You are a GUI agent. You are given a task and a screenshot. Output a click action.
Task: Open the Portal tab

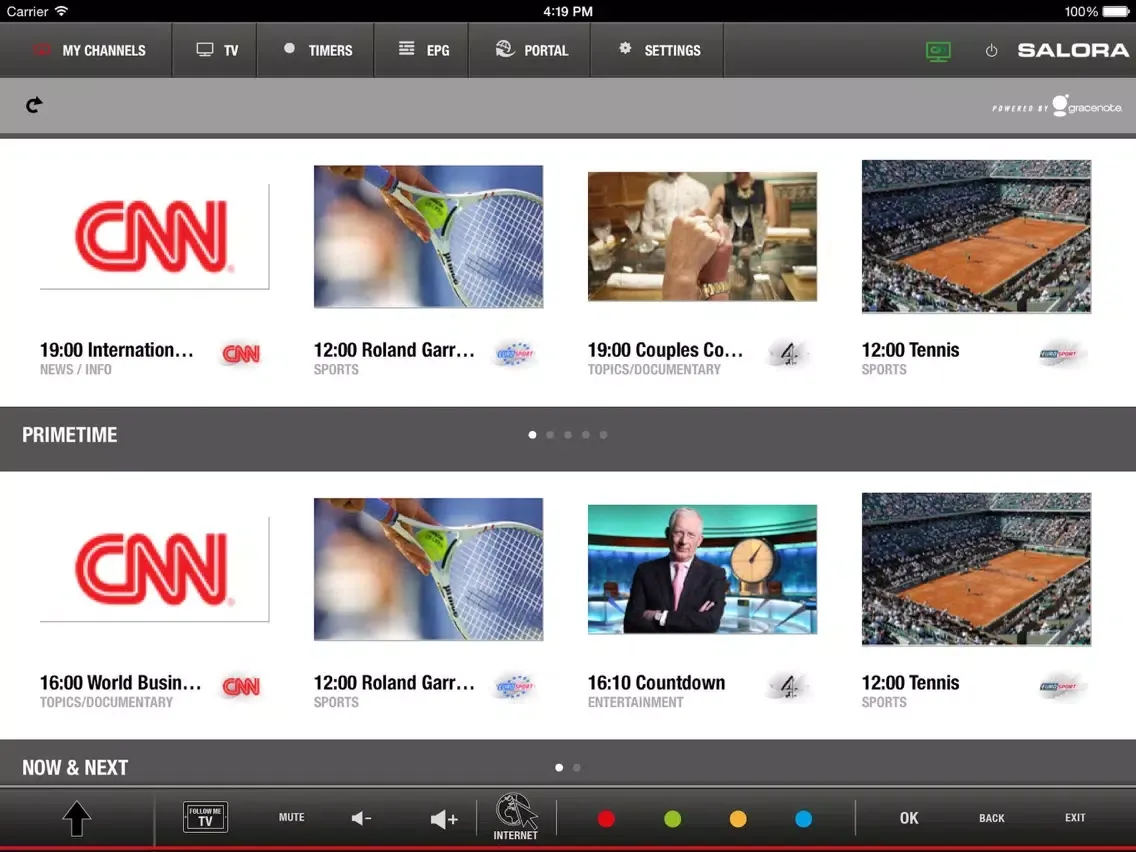point(530,50)
